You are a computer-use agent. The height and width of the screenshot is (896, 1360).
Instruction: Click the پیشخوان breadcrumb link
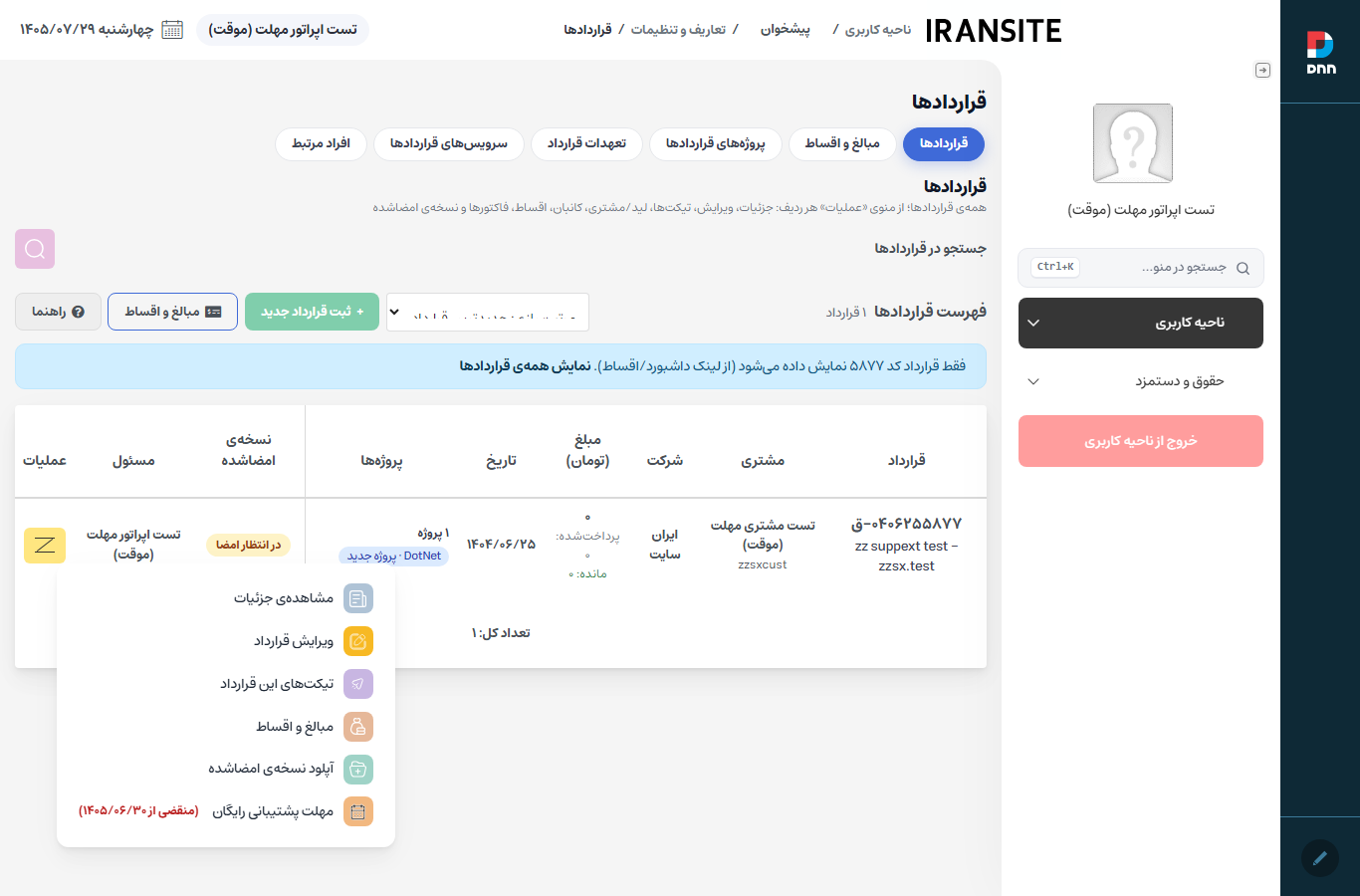pos(786,30)
